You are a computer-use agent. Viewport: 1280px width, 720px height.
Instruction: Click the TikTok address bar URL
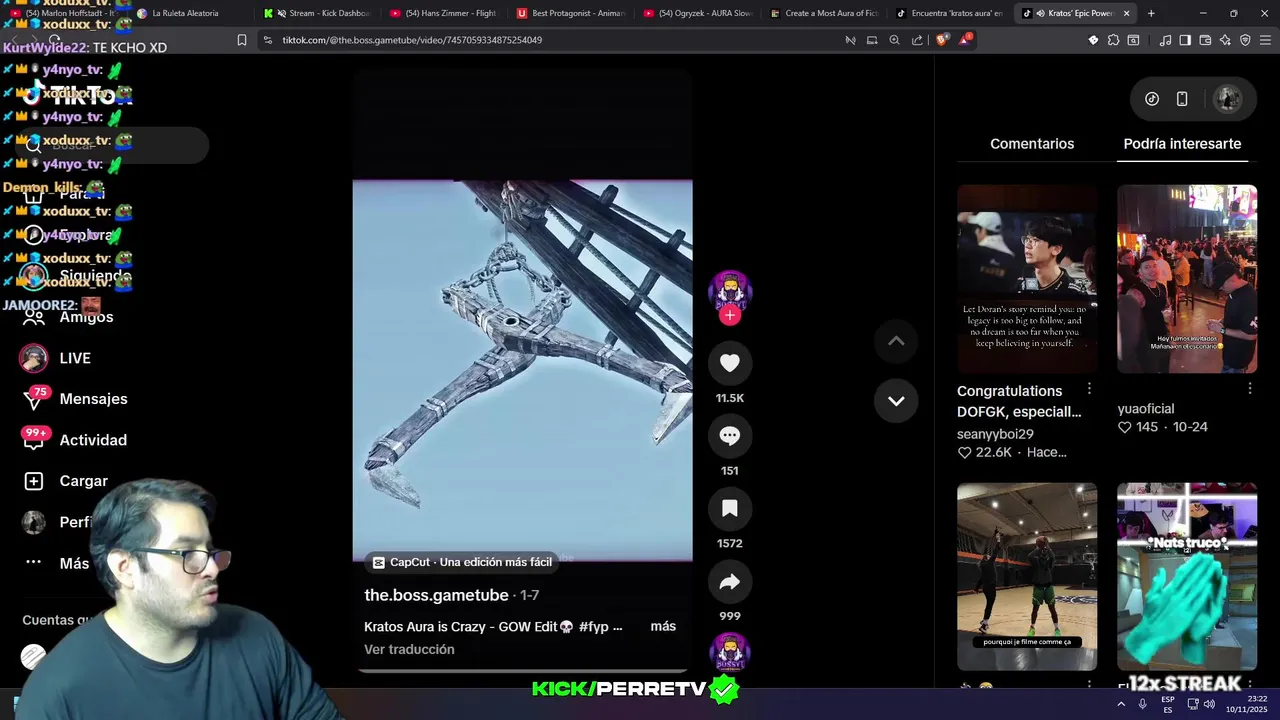[x=412, y=40]
